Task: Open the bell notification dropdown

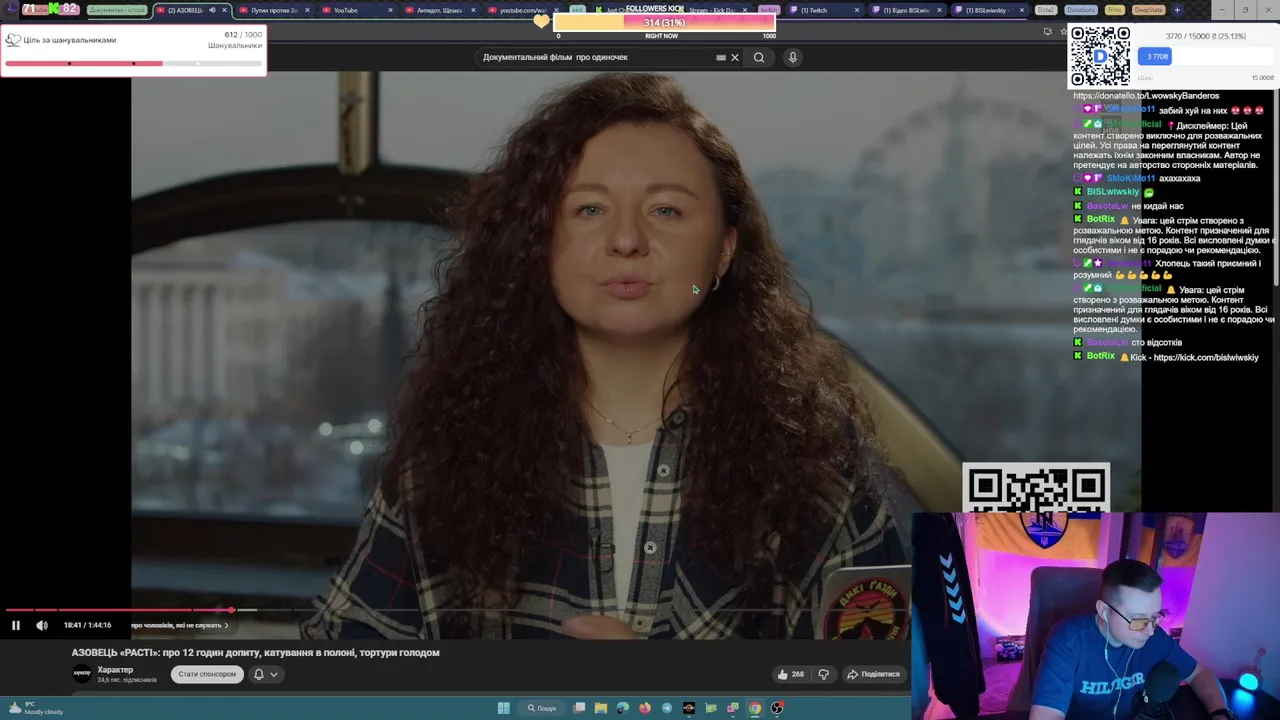Action: [x=265, y=674]
